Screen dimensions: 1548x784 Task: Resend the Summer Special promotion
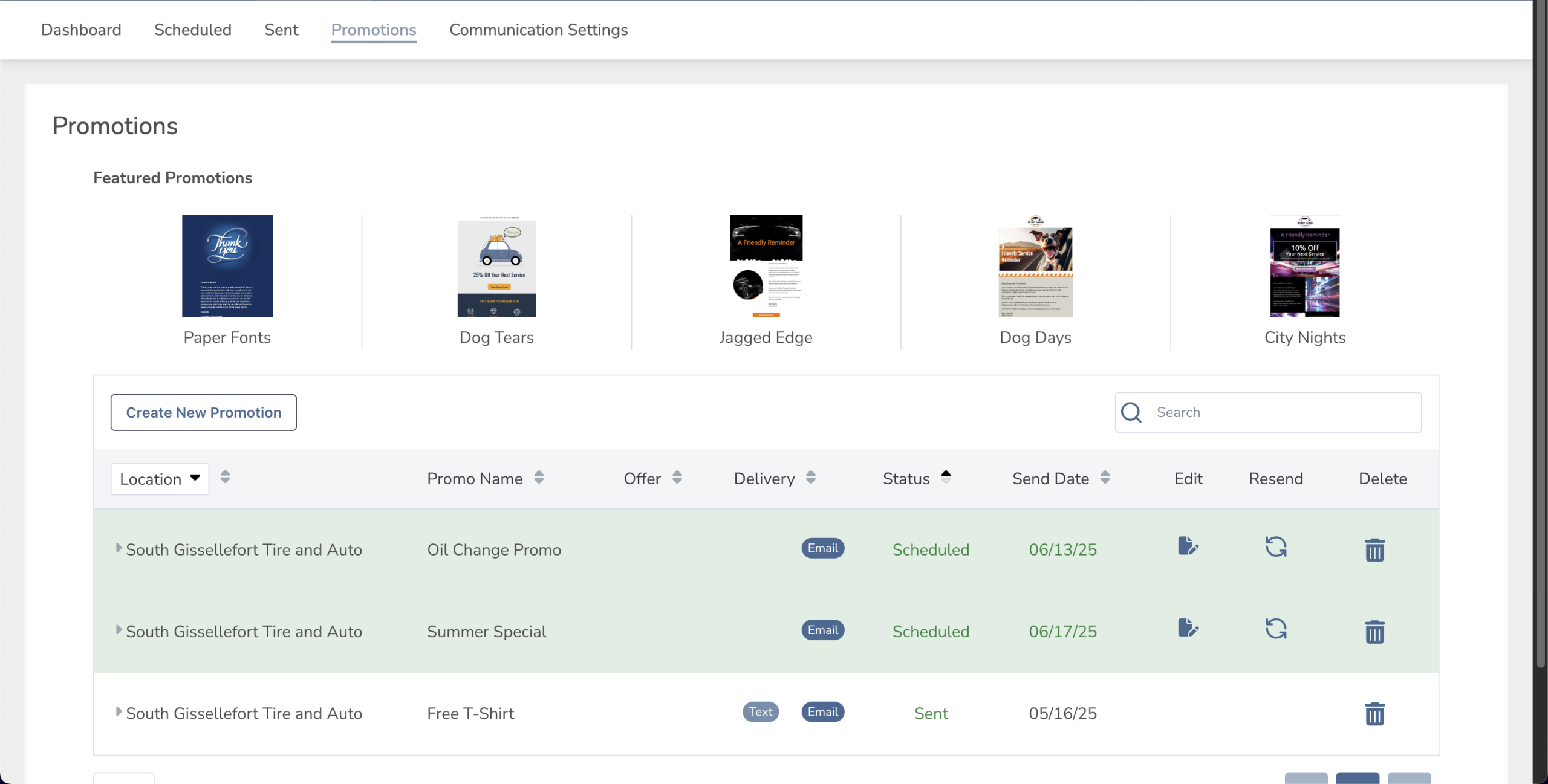click(1276, 629)
